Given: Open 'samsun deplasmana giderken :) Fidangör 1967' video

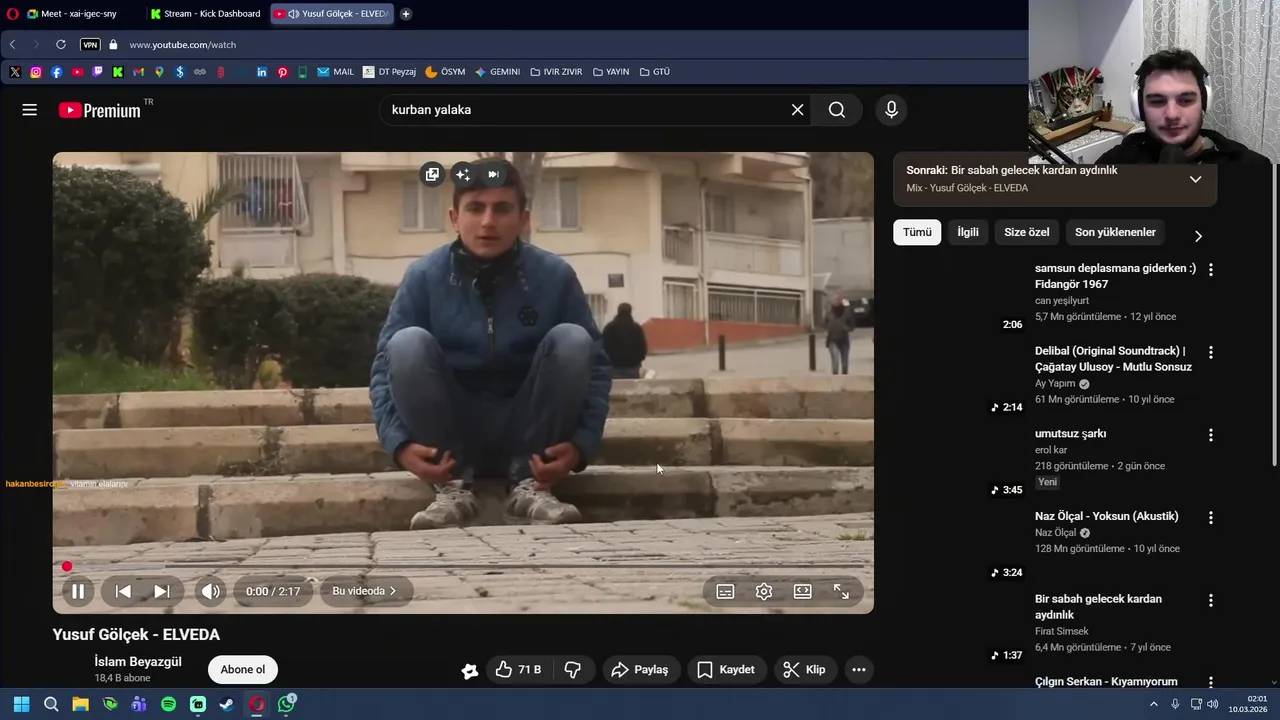Looking at the screenshot, I should click(x=1115, y=276).
